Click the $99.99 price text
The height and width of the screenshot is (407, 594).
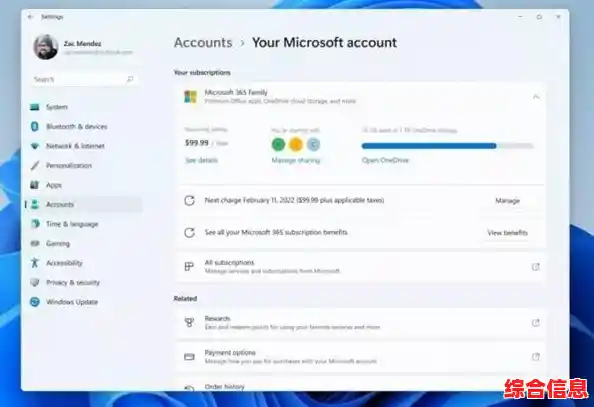click(x=197, y=143)
